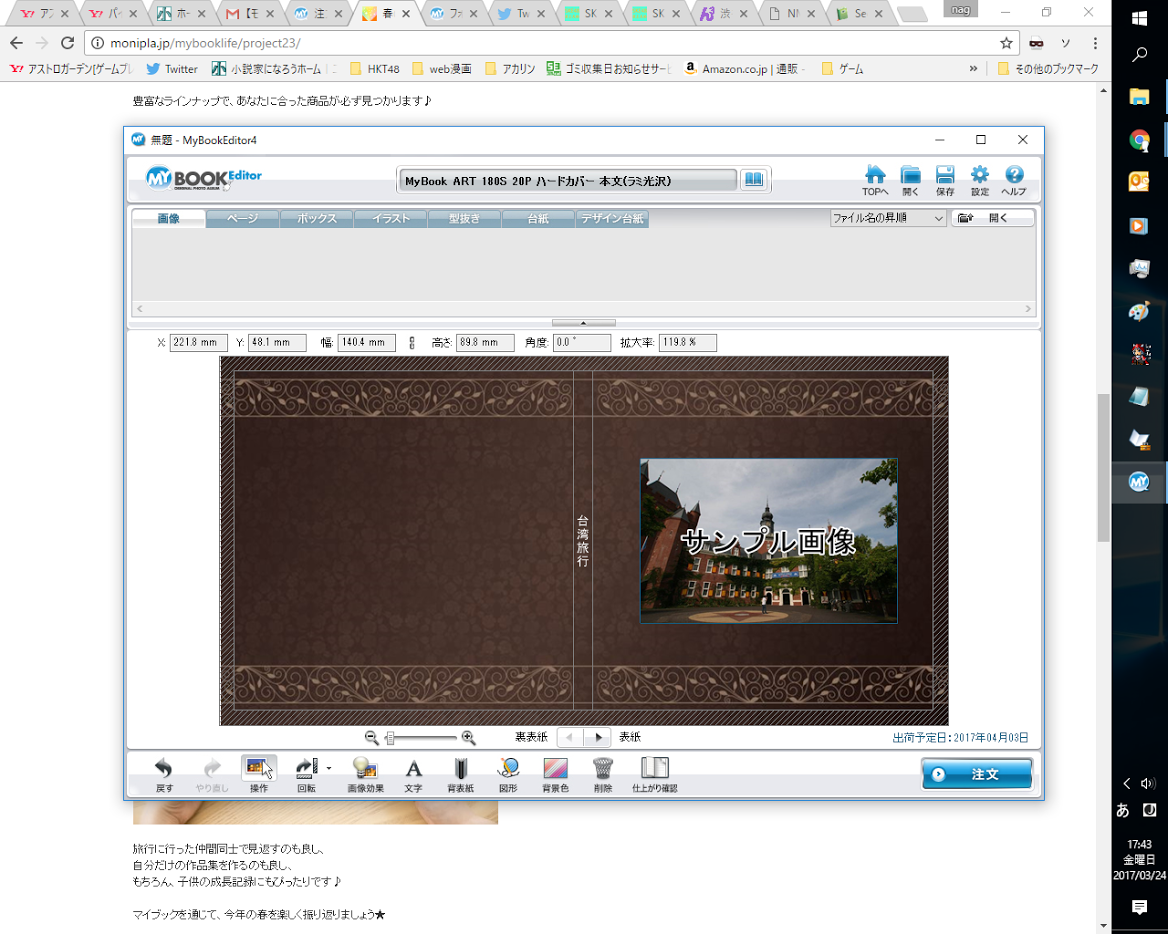Image resolution: width=1168 pixels, height=934 pixels.
Task: Open the 背景色 background color swatch
Action: tap(555, 769)
